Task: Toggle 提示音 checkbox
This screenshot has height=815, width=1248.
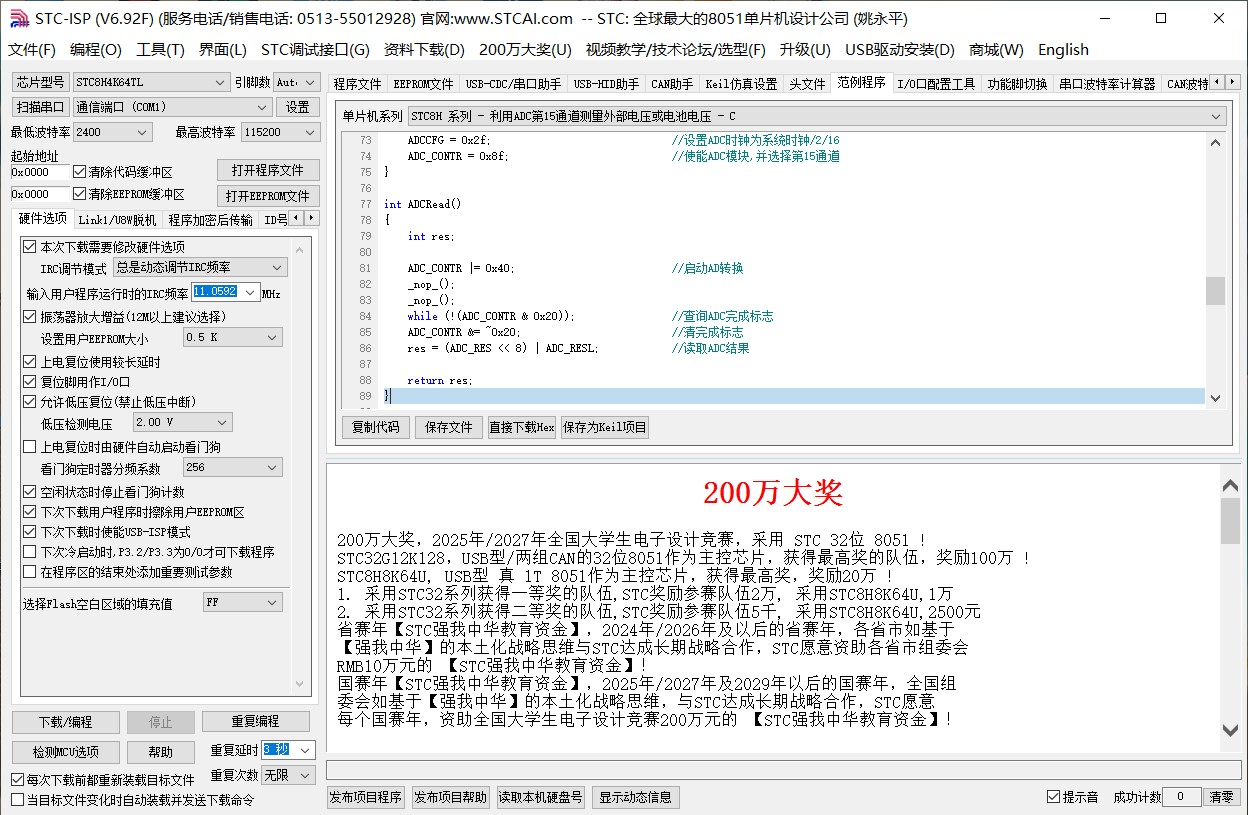Action: [1053, 797]
